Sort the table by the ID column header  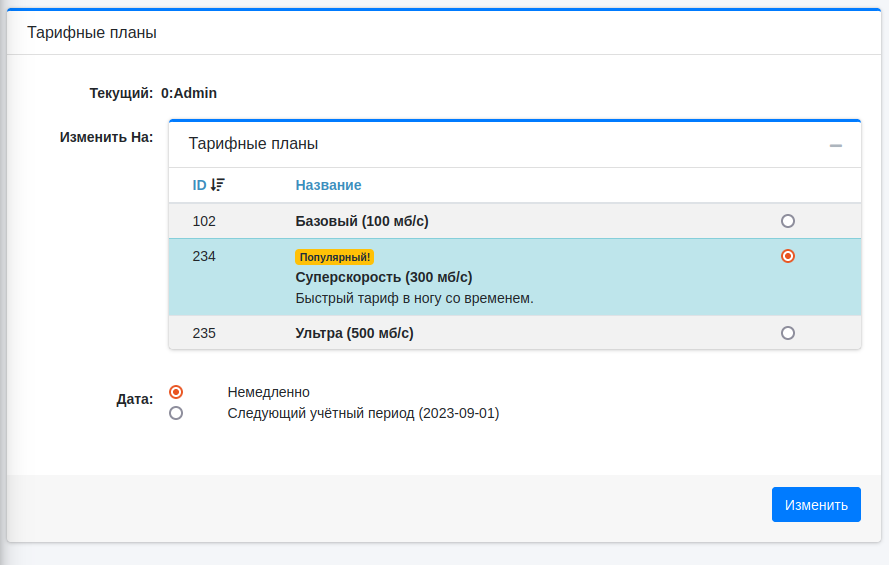pos(199,185)
